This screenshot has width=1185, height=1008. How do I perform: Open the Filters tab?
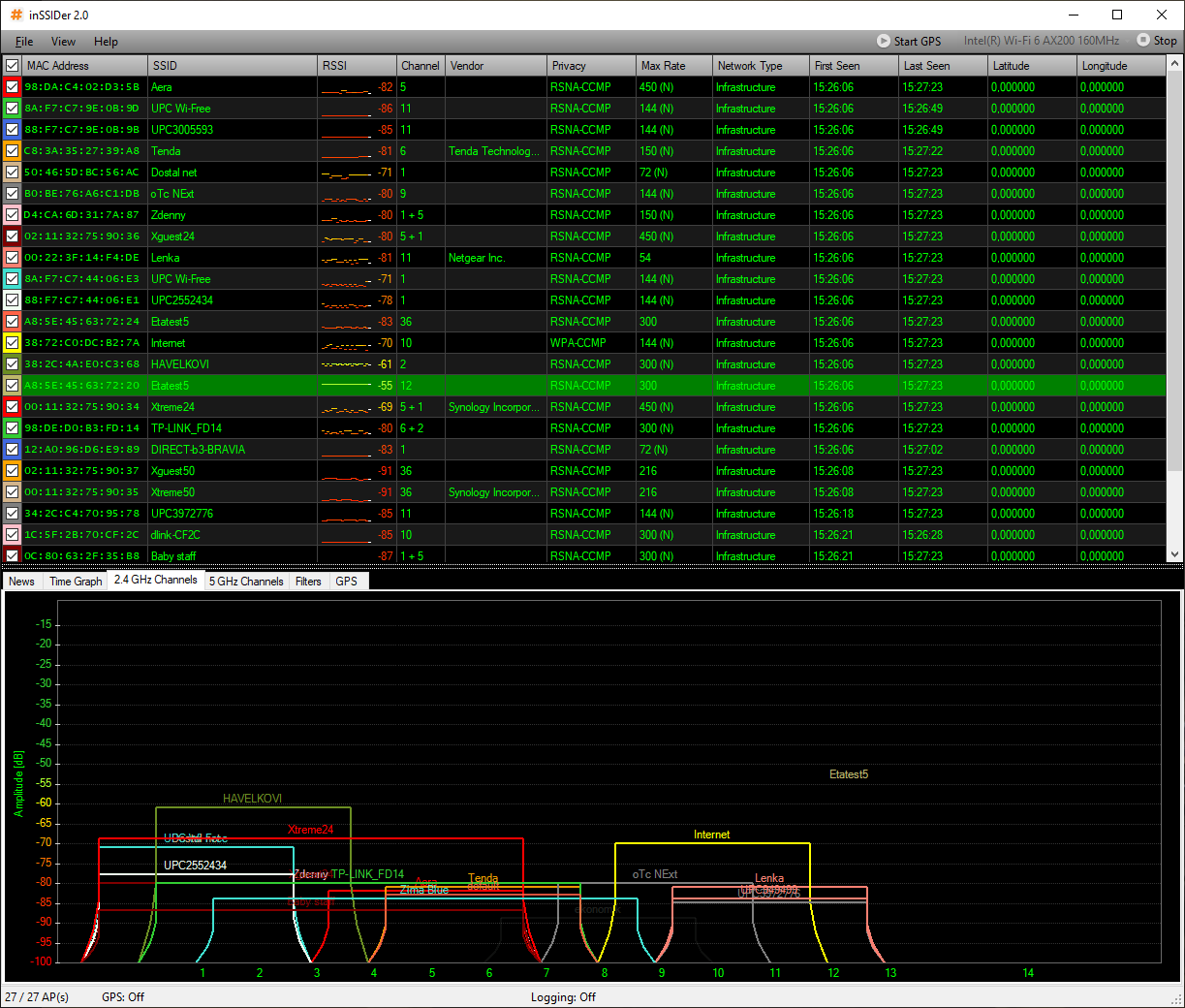[308, 582]
